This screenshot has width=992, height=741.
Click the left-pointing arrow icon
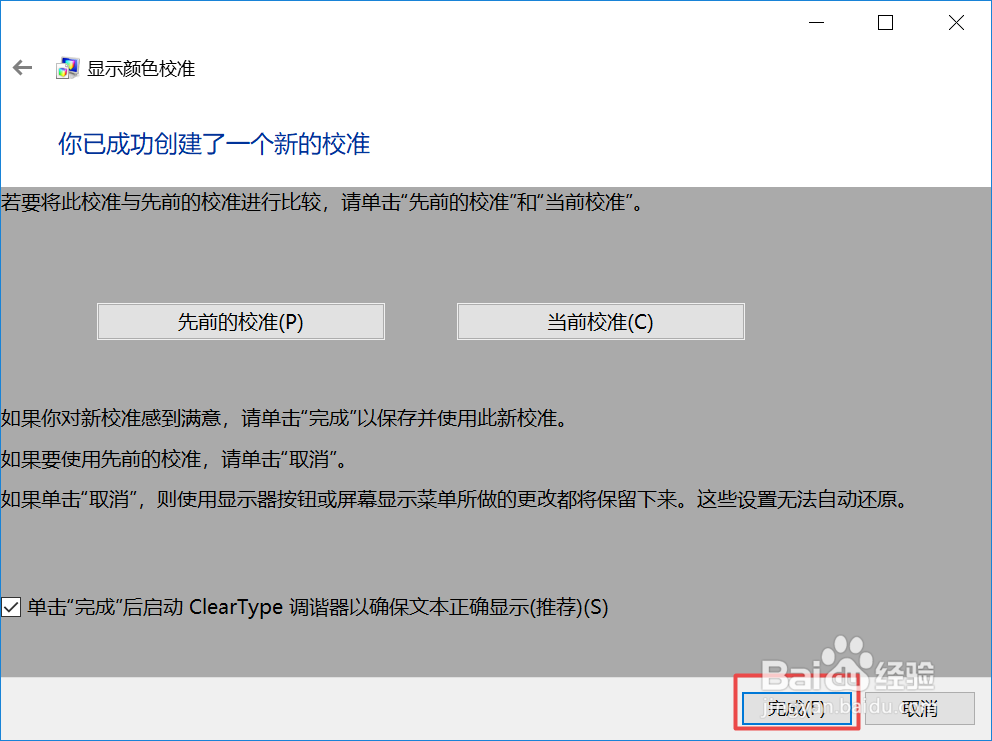[22, 67]
